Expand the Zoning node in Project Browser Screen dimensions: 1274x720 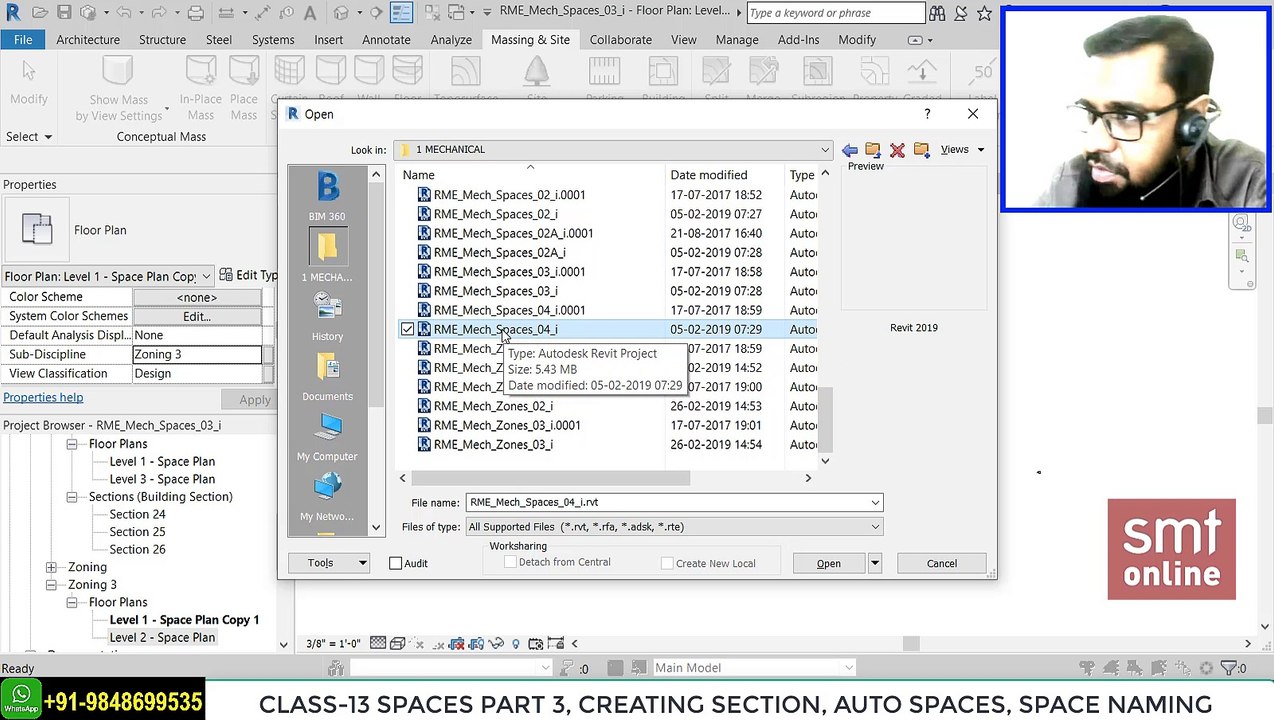(51, 567)
